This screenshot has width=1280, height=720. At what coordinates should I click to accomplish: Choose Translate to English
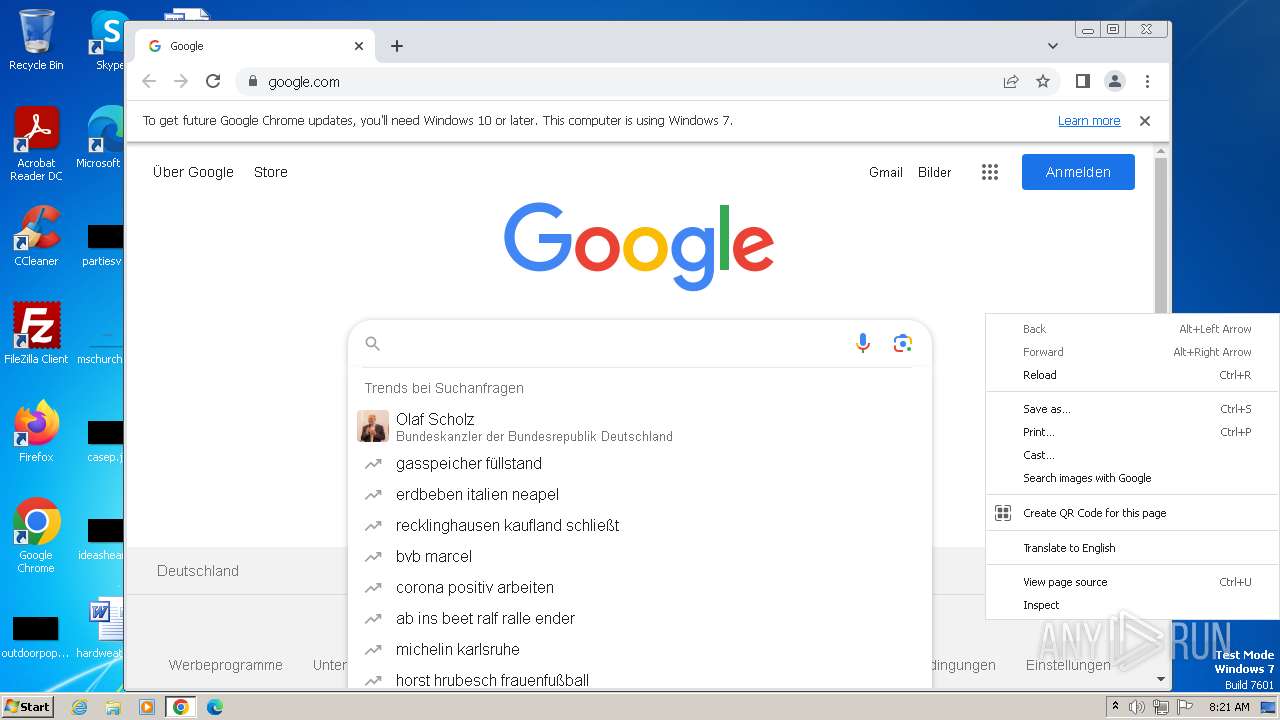1133,548
